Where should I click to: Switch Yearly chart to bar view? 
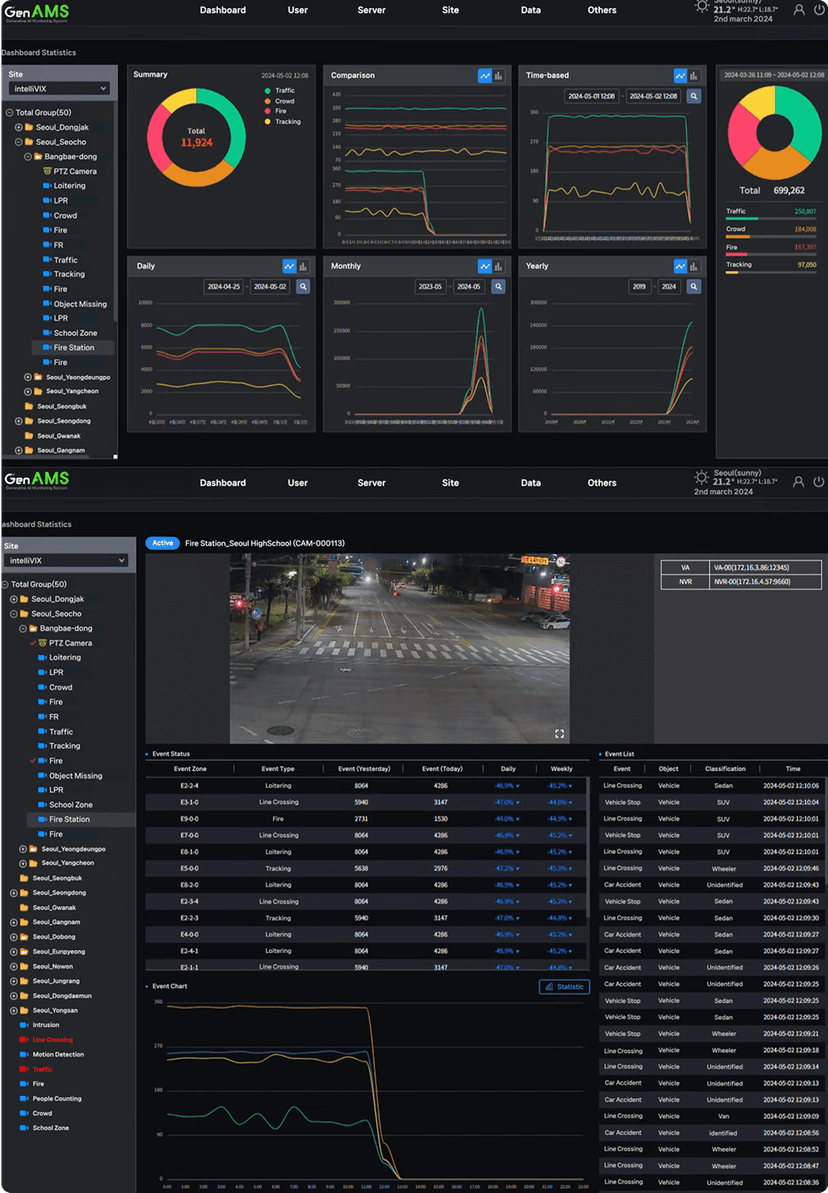click(x=695, y=267)
